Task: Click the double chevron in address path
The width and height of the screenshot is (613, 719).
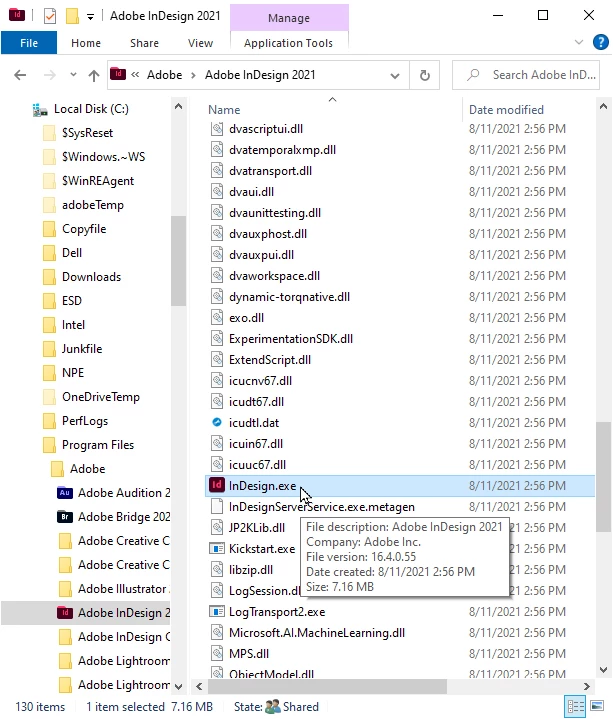Action: [135, 74]
